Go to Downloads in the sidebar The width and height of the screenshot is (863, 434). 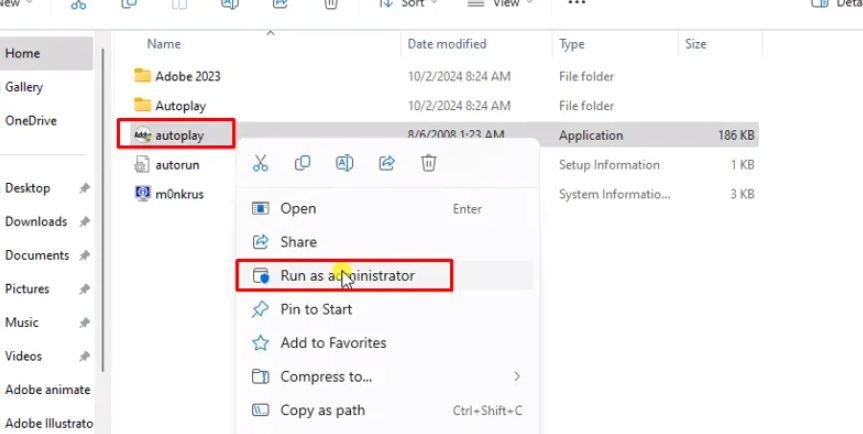point(36,222)
